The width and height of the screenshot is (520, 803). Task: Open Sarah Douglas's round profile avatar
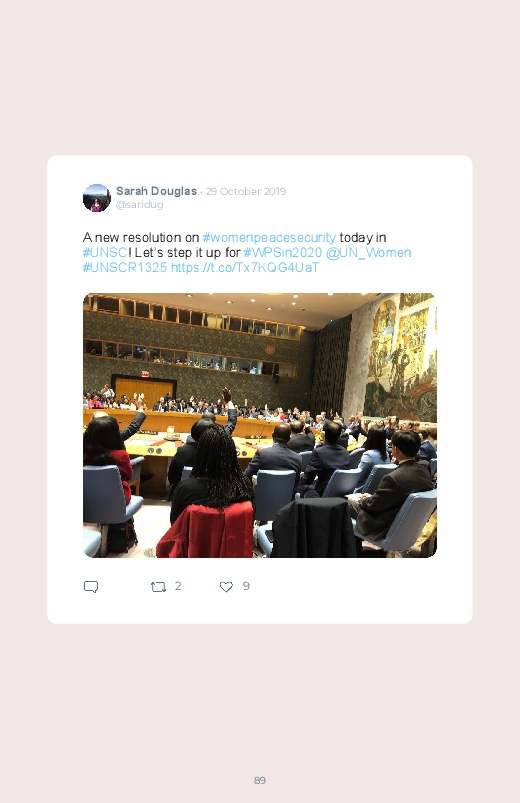(x=97, y=198)
